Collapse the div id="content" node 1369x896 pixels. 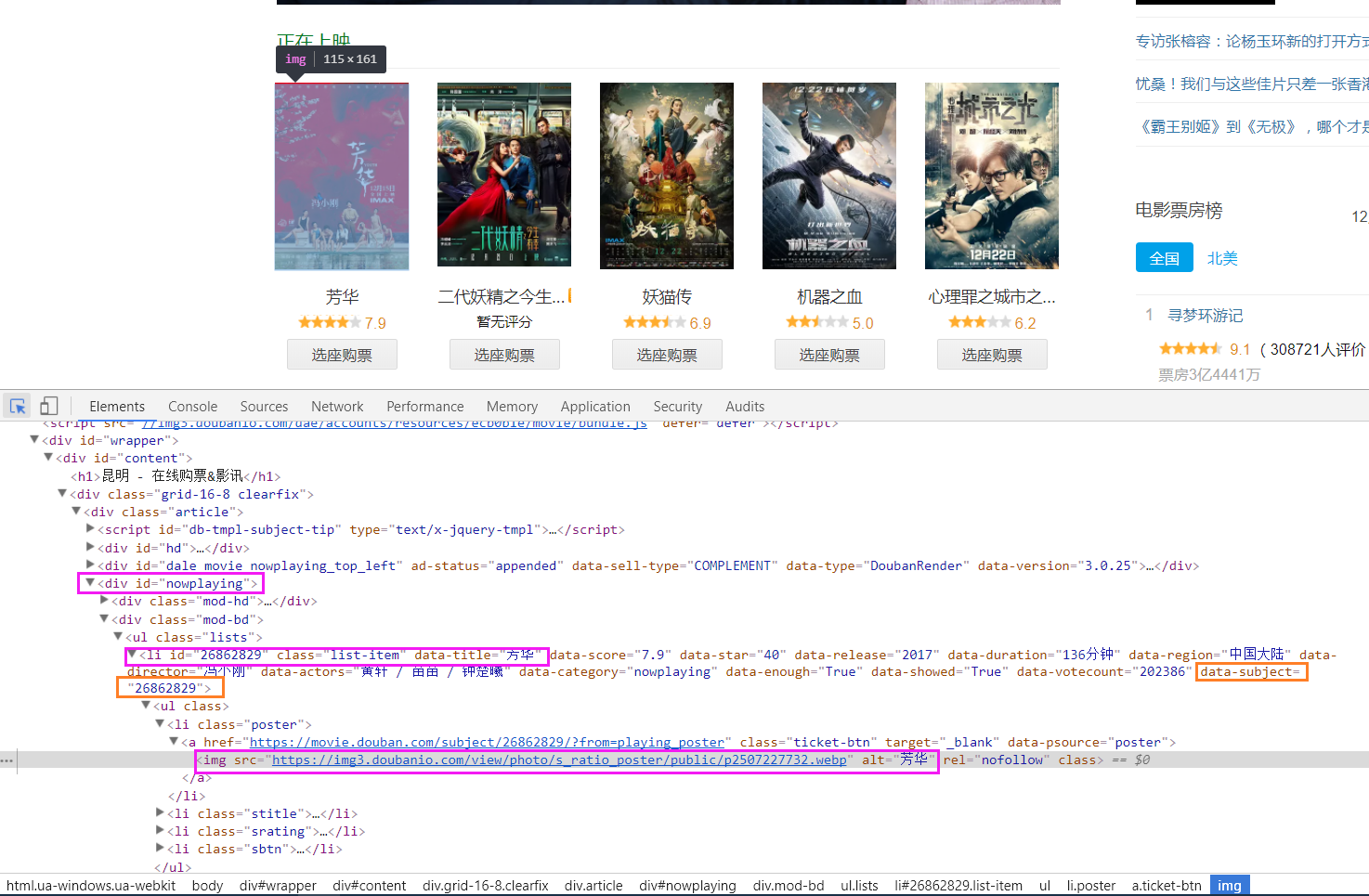pyautogui.click(x=48, y=458)
